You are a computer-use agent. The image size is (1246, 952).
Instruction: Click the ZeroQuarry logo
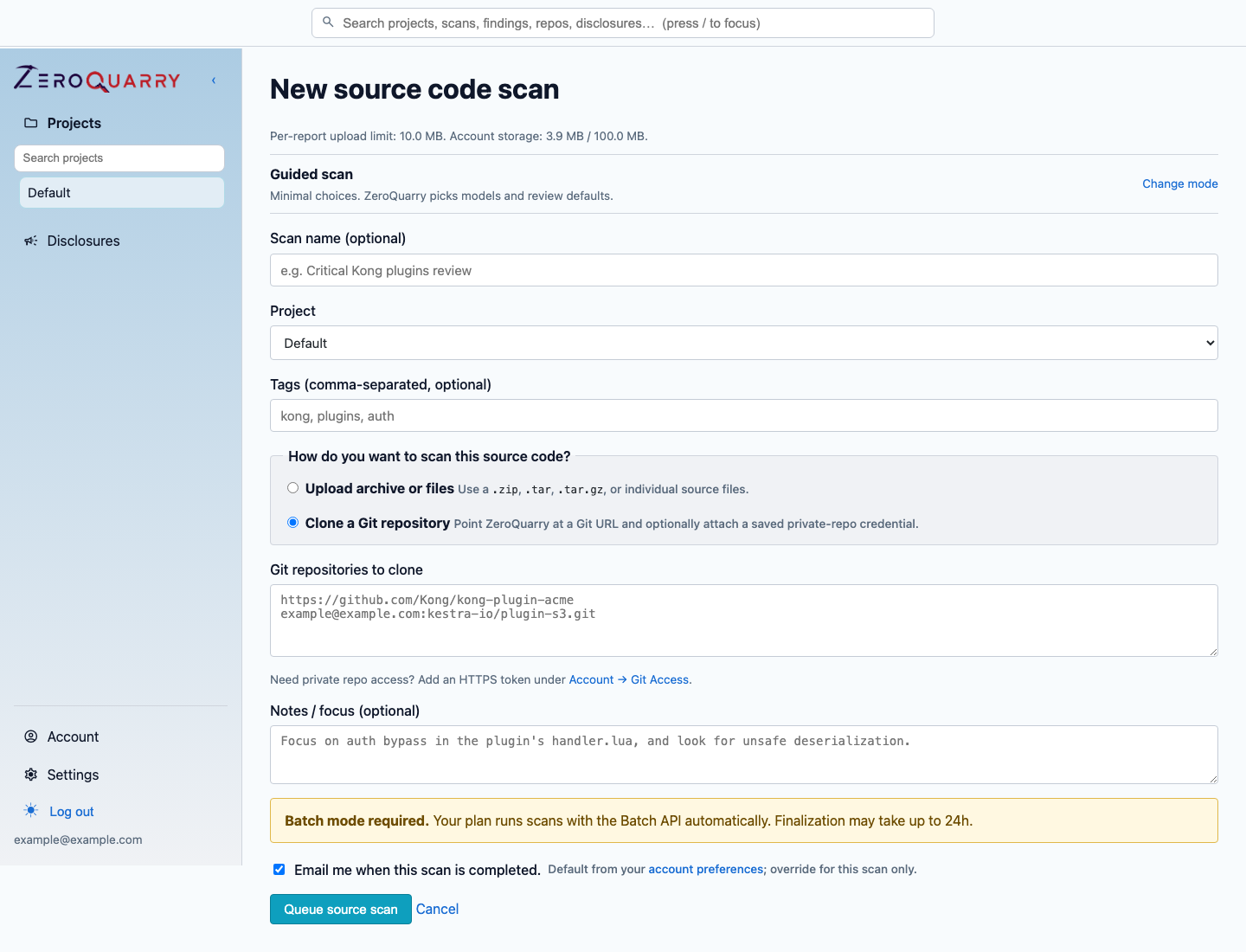97,80
